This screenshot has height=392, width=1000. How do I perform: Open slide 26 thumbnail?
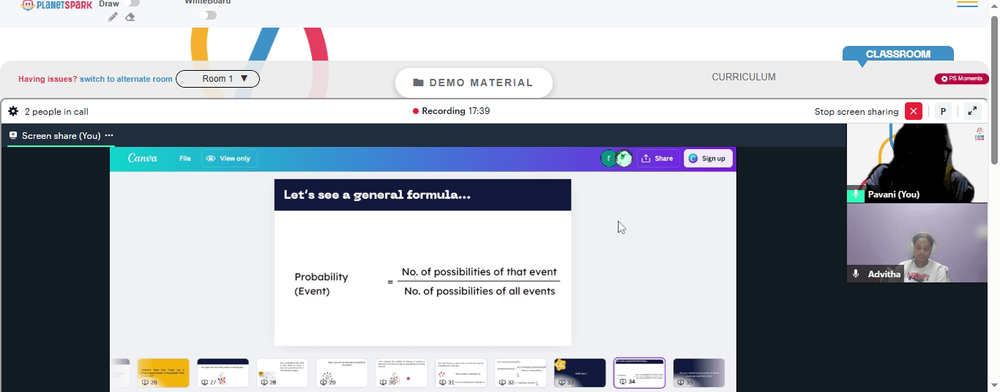coord(163,373)
